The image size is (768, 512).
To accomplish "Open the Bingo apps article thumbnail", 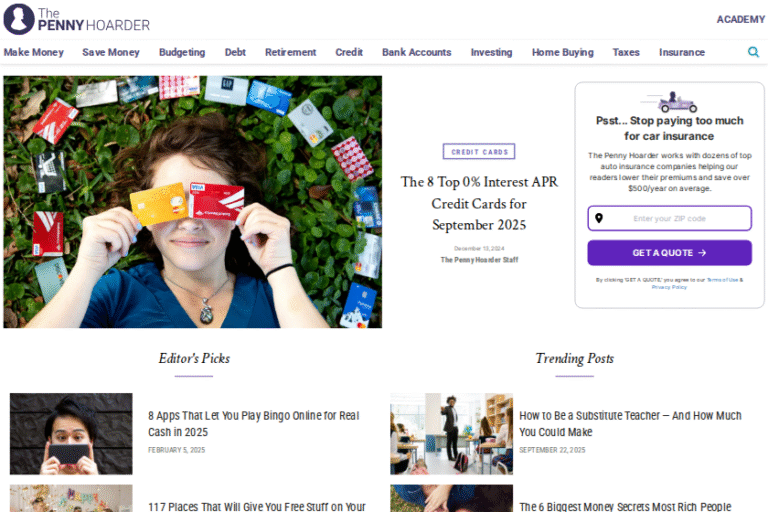I will click(x=71, y=433).
